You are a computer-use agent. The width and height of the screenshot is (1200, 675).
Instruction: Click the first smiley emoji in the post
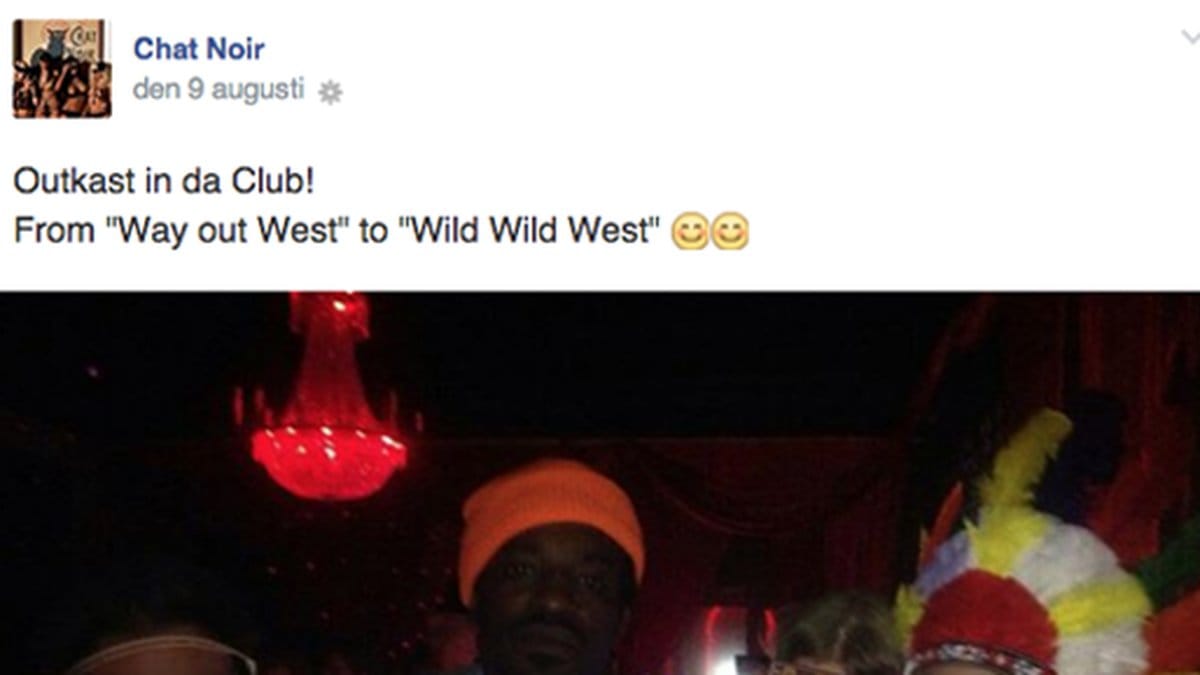(x=690, y=233)
